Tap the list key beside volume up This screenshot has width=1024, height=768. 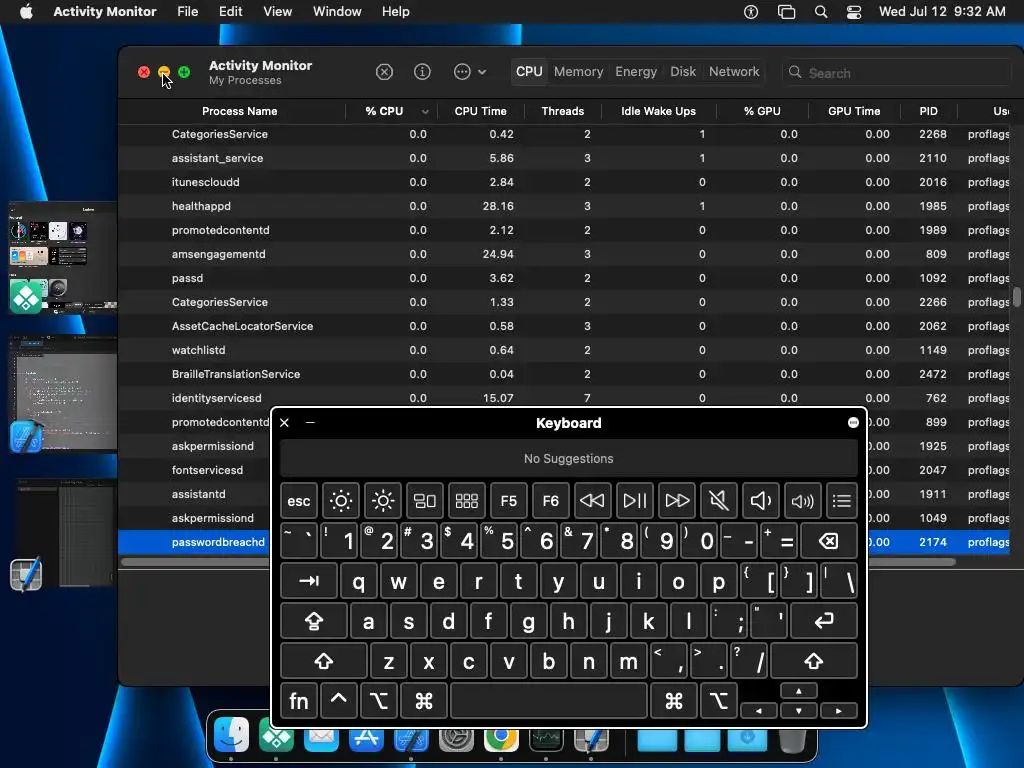(x=842, y=501)
